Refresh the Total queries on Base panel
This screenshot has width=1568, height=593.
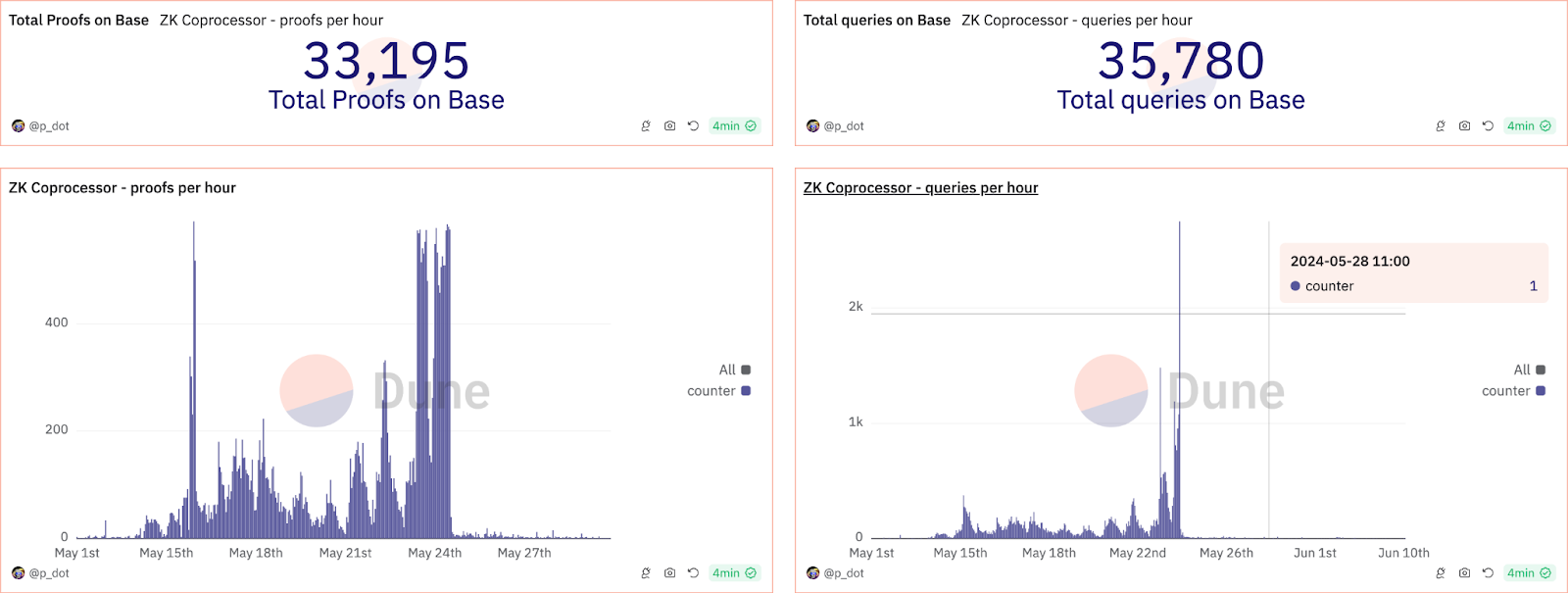(x=1488, y=126)
